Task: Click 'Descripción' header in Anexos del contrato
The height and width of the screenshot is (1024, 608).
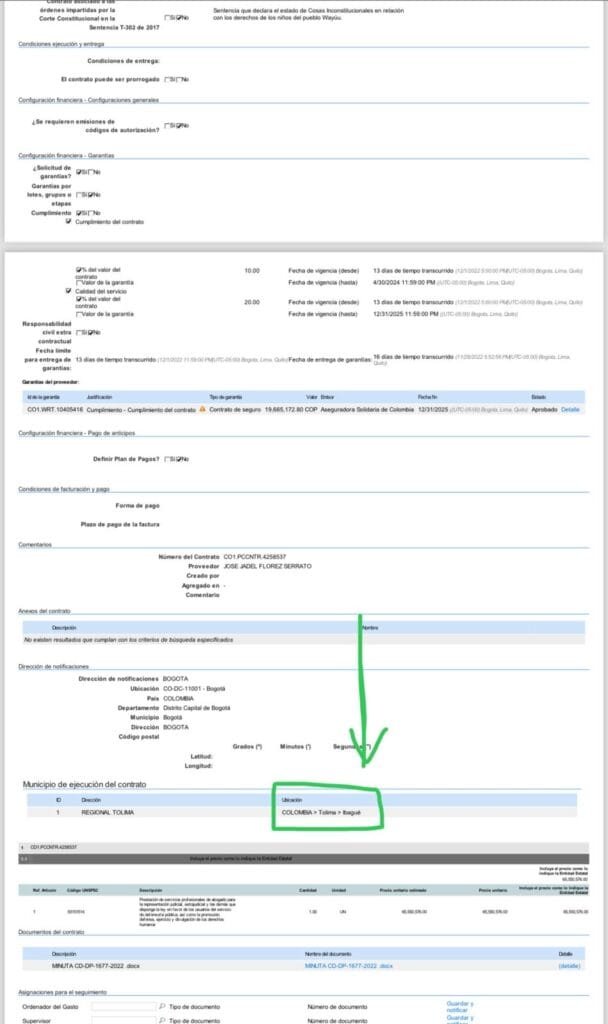Action: click(x=64, y=628)
